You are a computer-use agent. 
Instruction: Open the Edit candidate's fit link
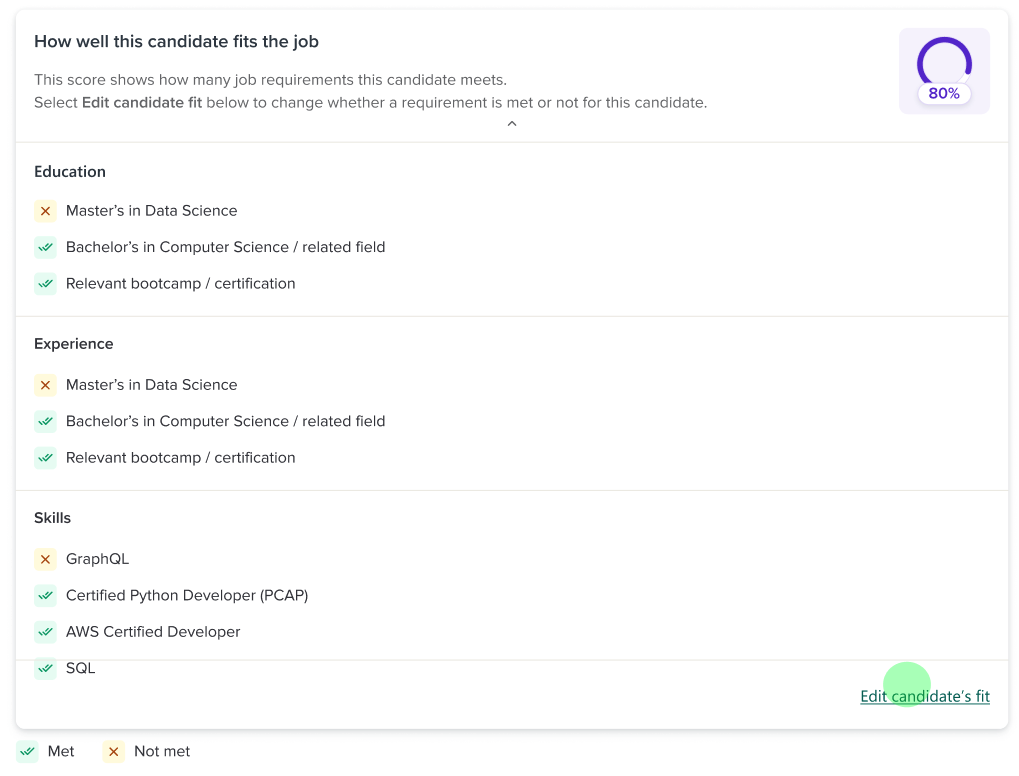pyautogui.click(x=924, y=696)
